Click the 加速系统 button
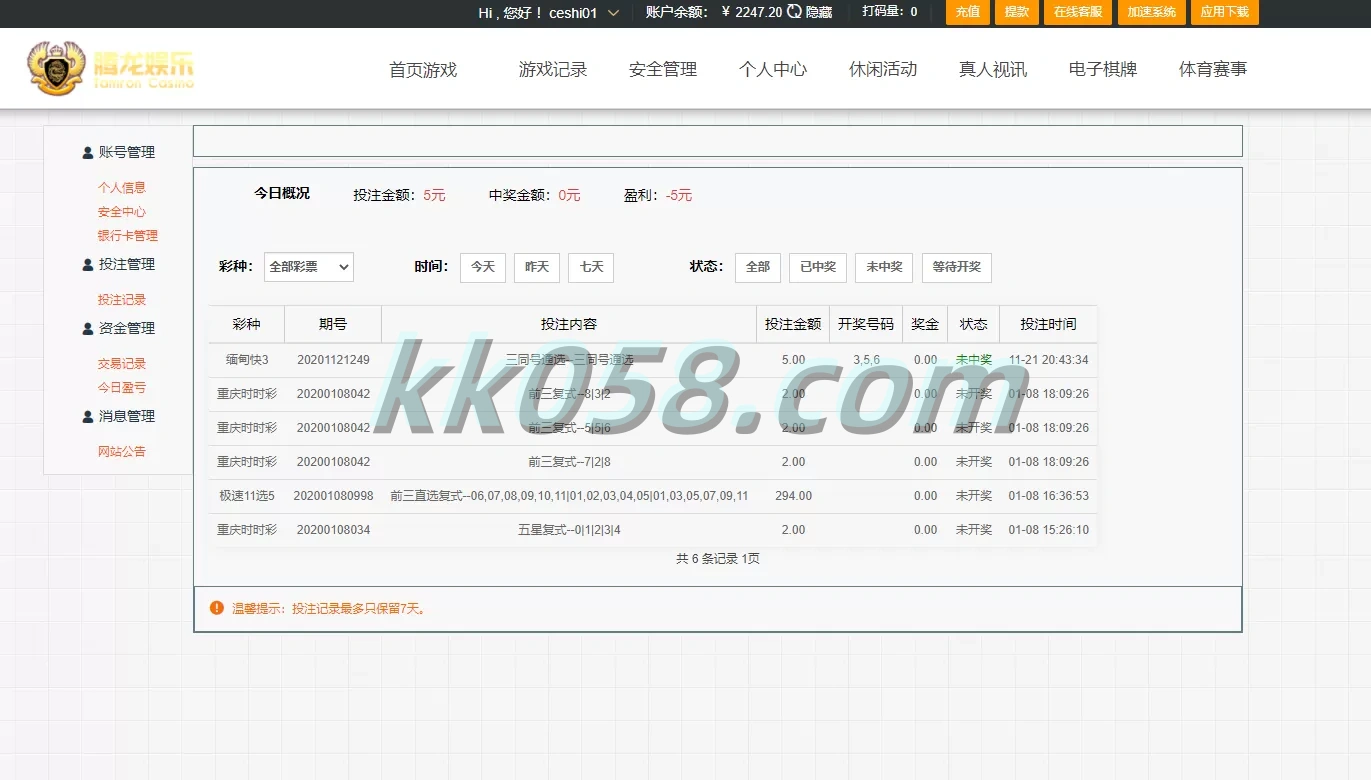Screen dimensions: 1371x780 1152,12
